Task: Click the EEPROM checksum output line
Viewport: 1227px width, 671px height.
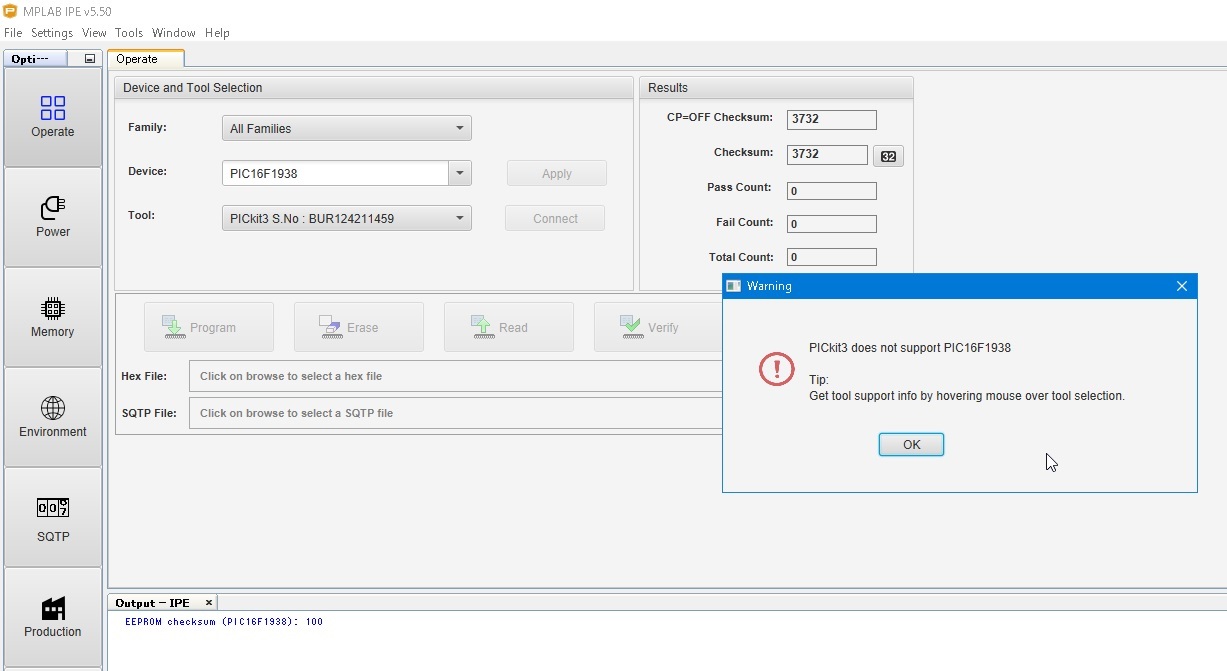Action: coord(224,622)
